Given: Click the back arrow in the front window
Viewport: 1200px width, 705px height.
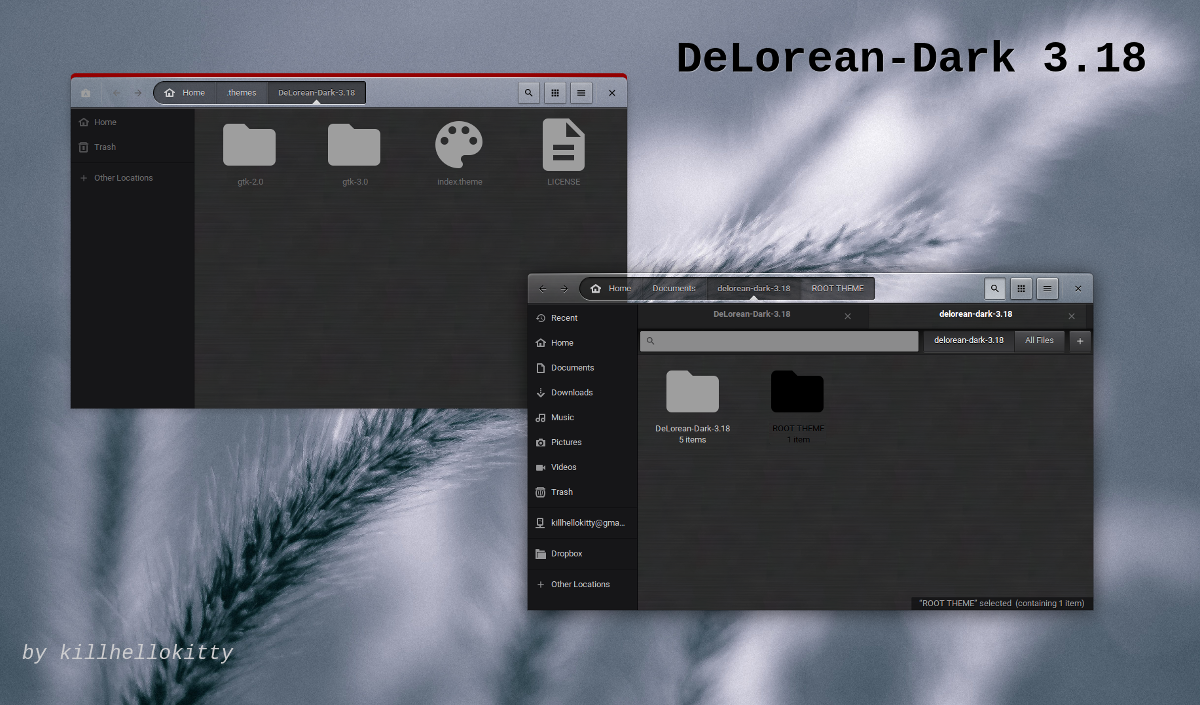Looking at the screenshot, I should coord(543,289).
